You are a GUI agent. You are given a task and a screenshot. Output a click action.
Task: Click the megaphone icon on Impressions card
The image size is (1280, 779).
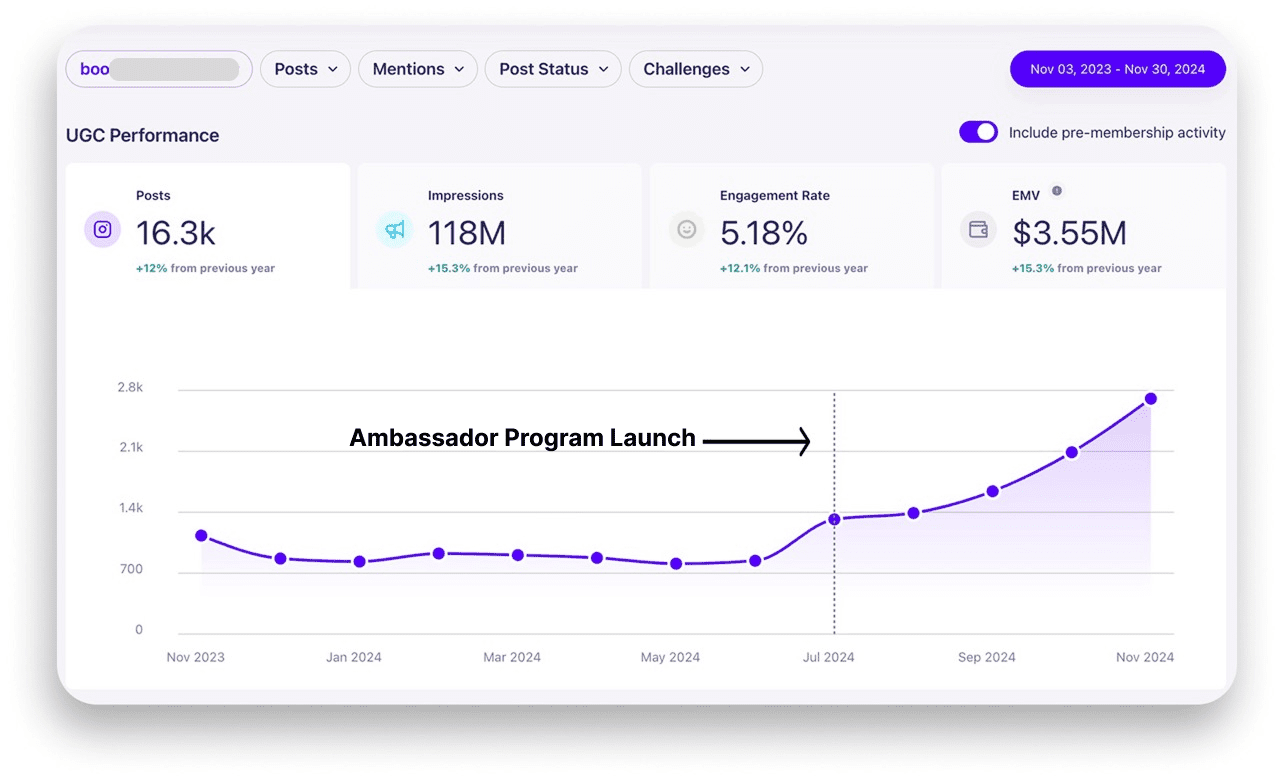[x=394, y=229]
